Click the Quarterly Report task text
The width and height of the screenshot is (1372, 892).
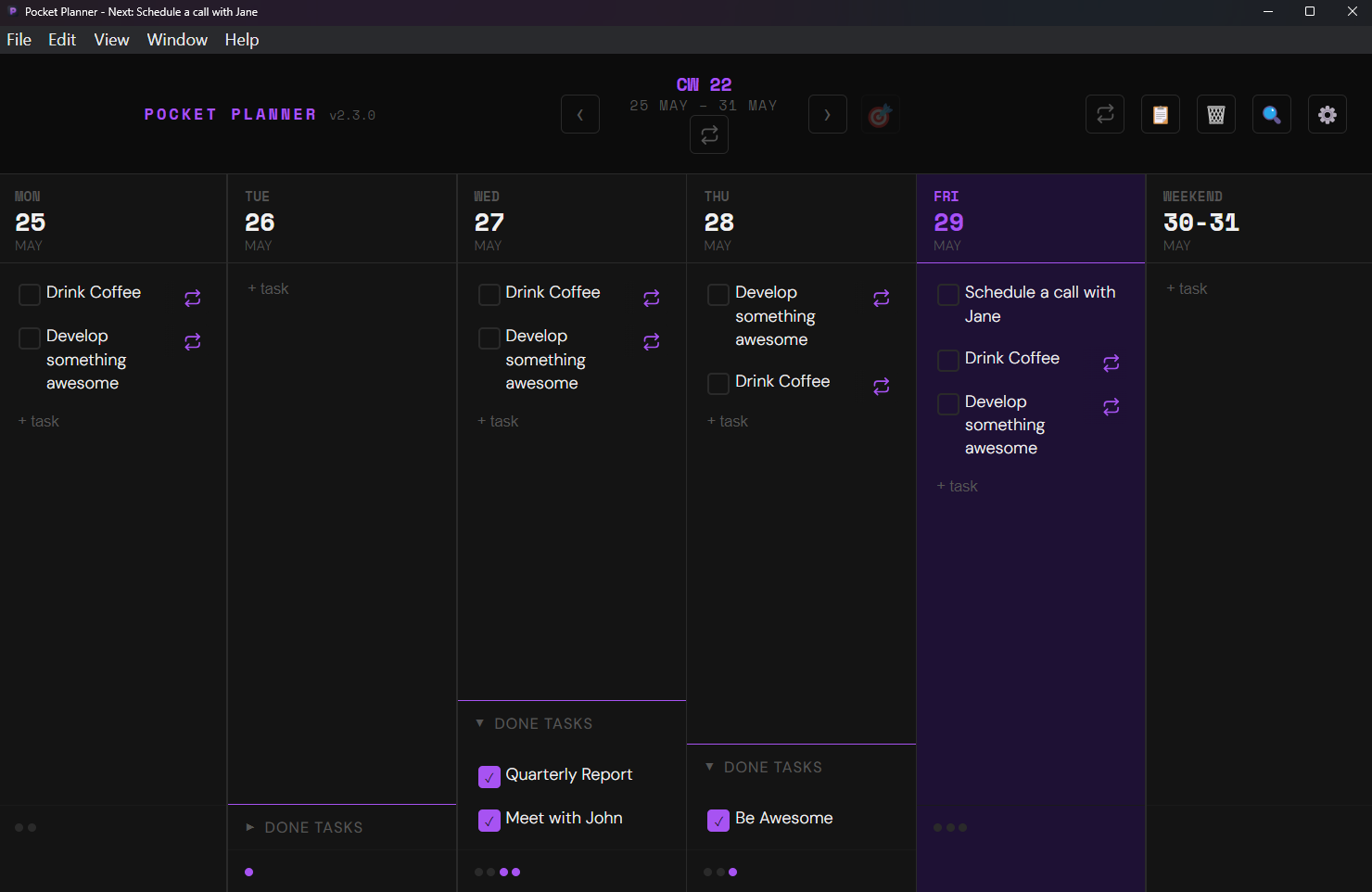click(x=569, y=775)
